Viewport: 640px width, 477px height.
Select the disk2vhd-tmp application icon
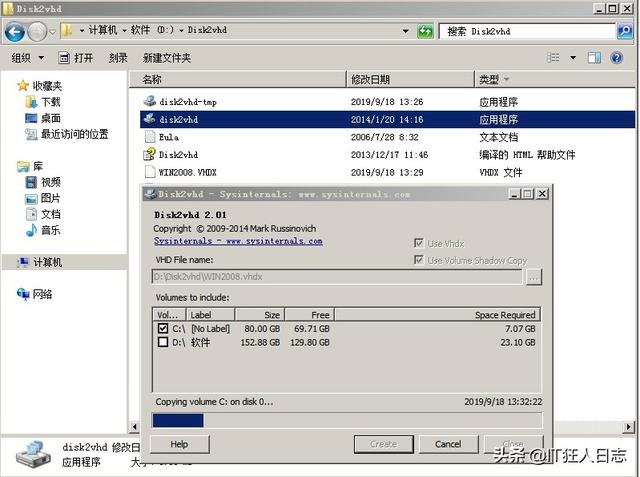pos(150,101)
